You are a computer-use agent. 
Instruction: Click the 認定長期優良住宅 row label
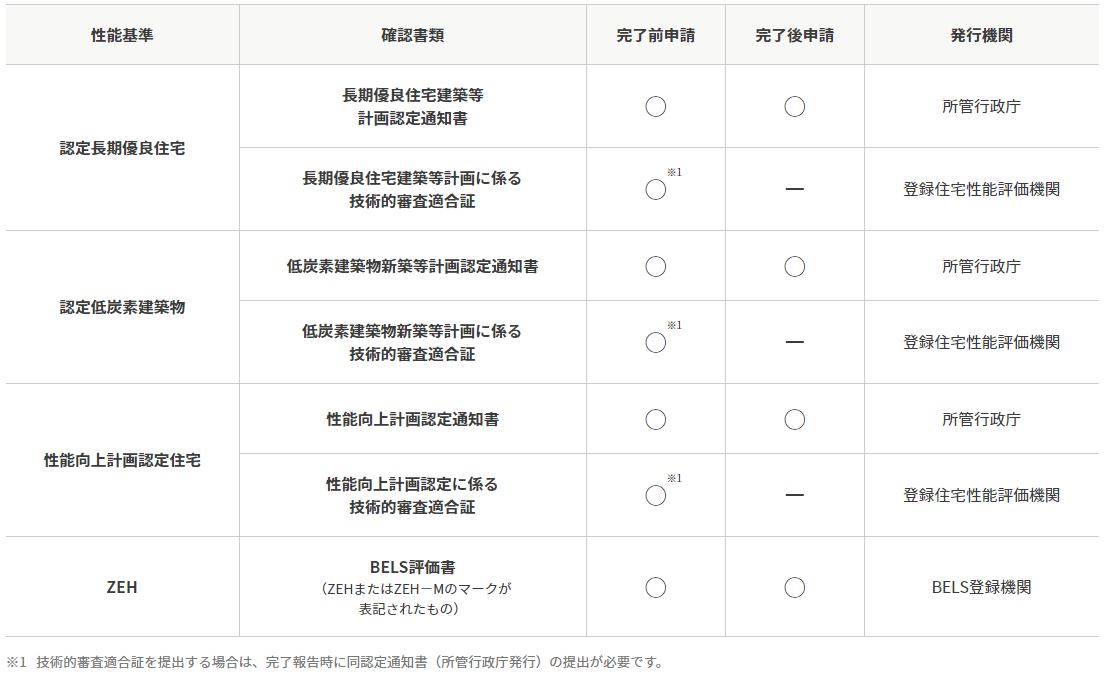(122, 148)
